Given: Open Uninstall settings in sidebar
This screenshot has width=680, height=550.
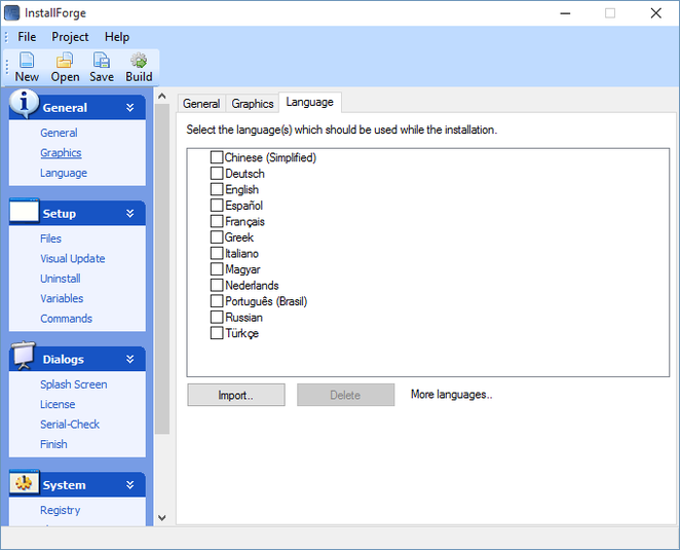Looking at the screenshot, I should [60, 278].
